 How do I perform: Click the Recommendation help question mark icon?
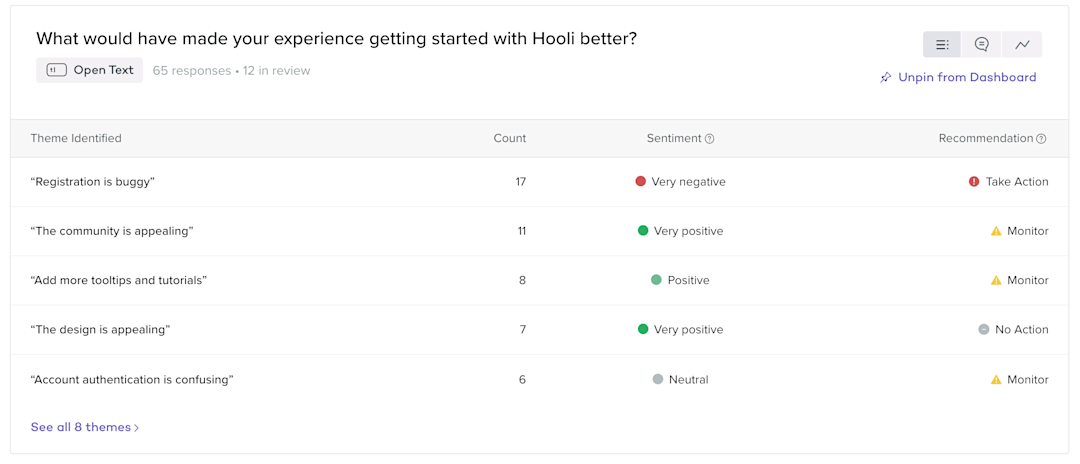point(1041,139)
